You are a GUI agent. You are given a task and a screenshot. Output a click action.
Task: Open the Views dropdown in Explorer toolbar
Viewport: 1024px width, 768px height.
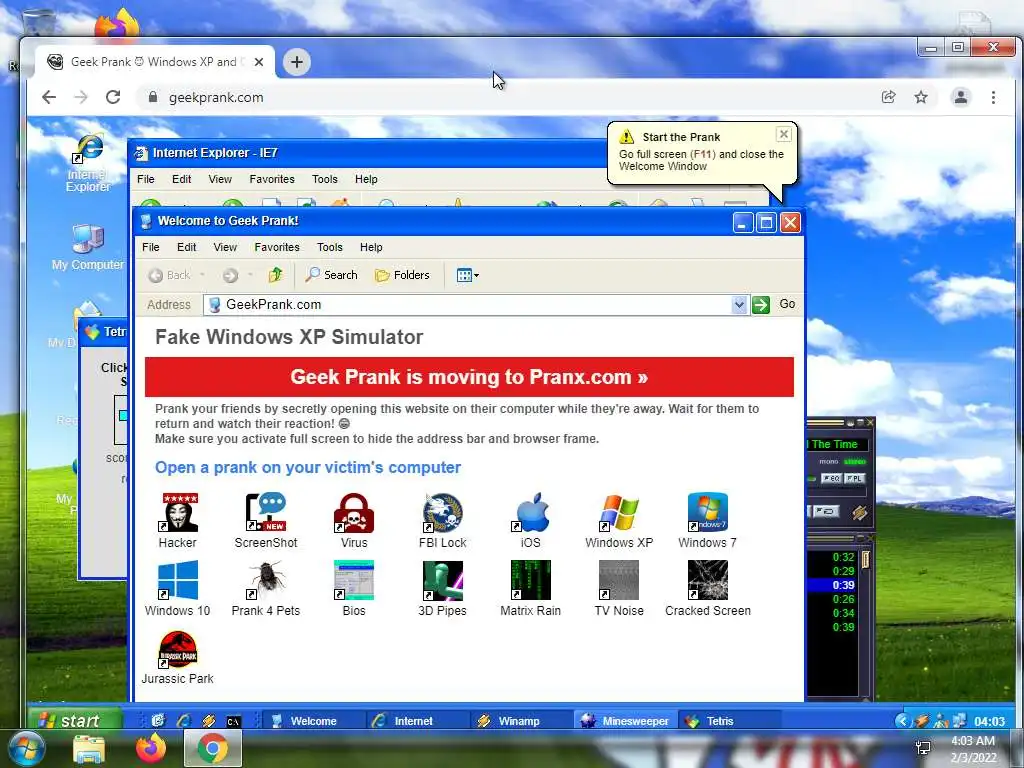point(468,275)
